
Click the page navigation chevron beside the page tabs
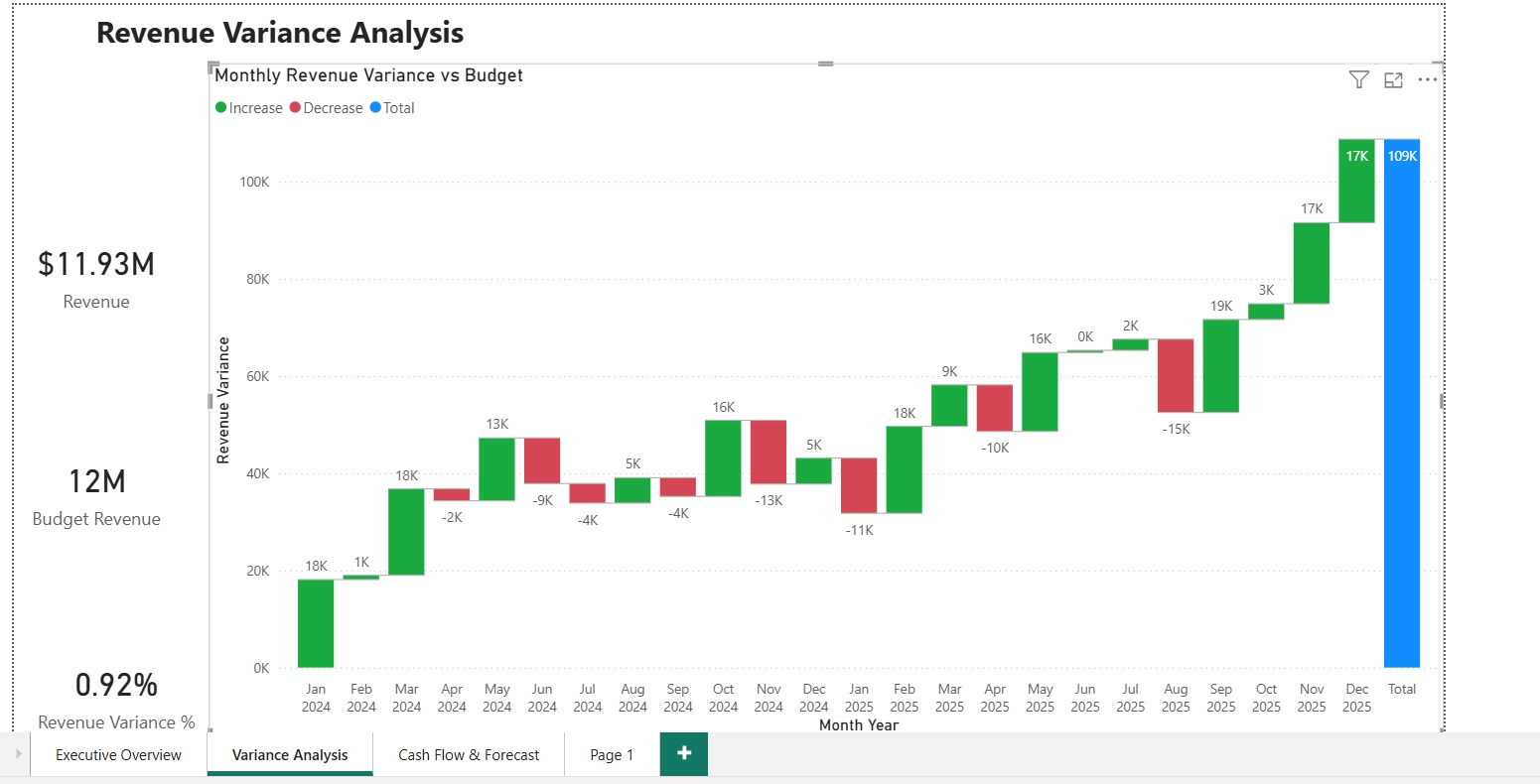tap(17, 754)
